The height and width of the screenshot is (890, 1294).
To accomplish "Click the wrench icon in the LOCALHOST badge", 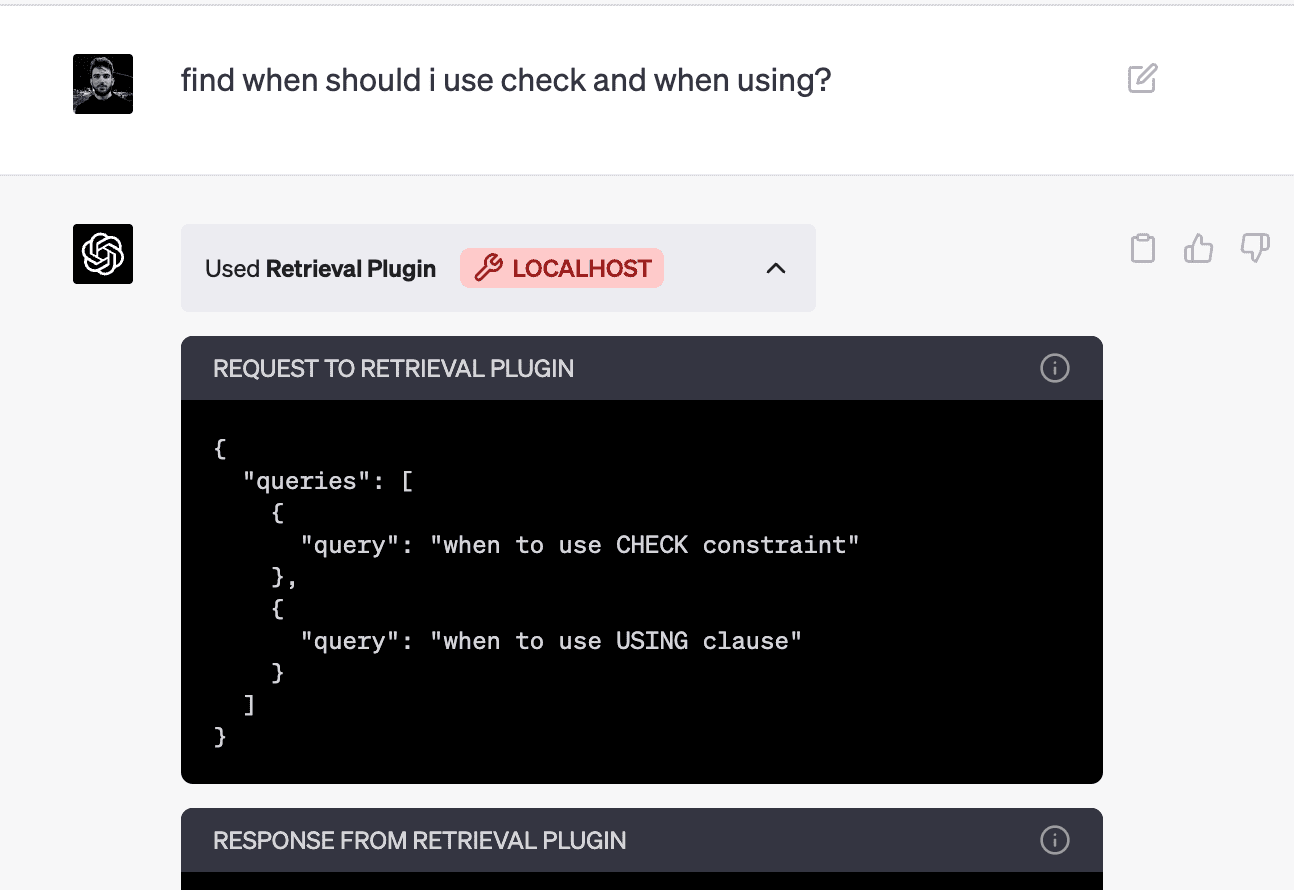I will coord(488,268).
